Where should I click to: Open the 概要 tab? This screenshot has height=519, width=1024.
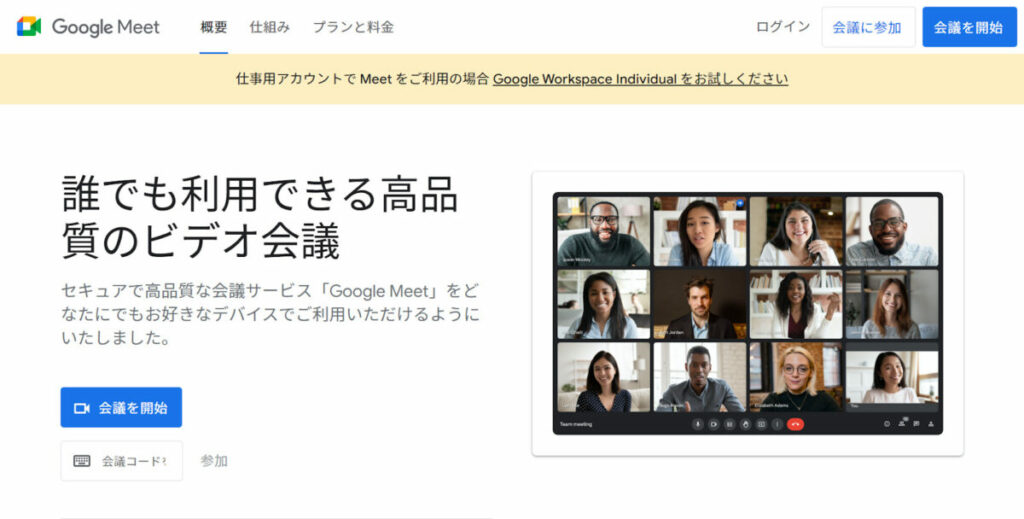pyautogui.click(x=214, y=27)
